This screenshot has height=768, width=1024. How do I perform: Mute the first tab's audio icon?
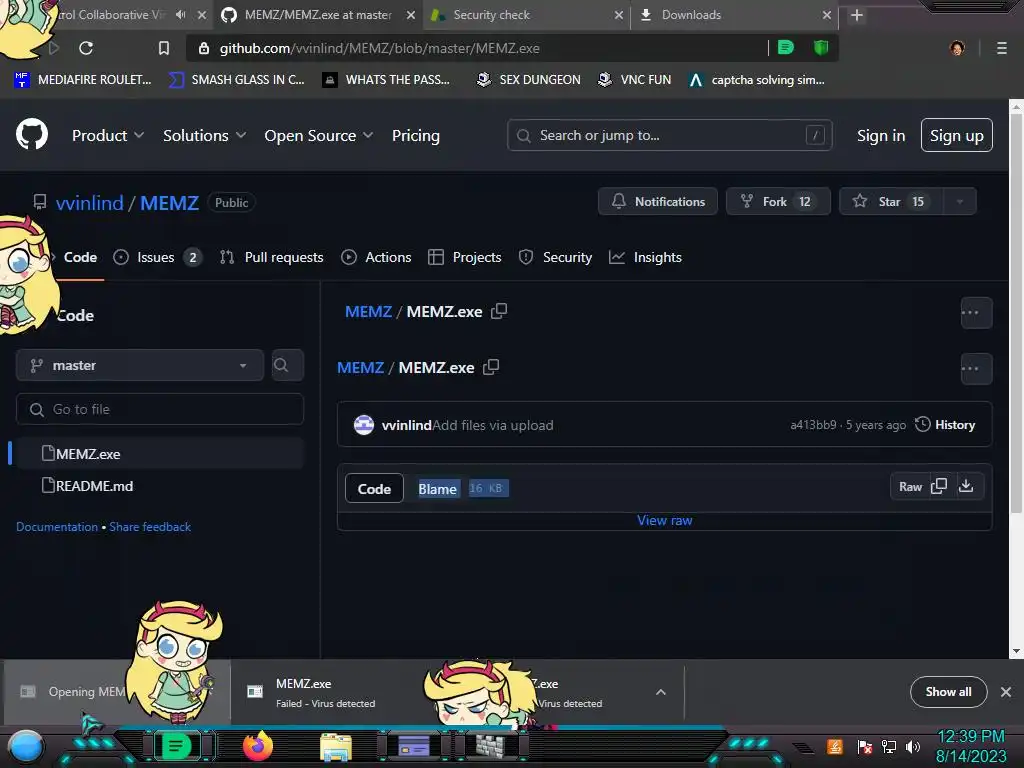181,14
